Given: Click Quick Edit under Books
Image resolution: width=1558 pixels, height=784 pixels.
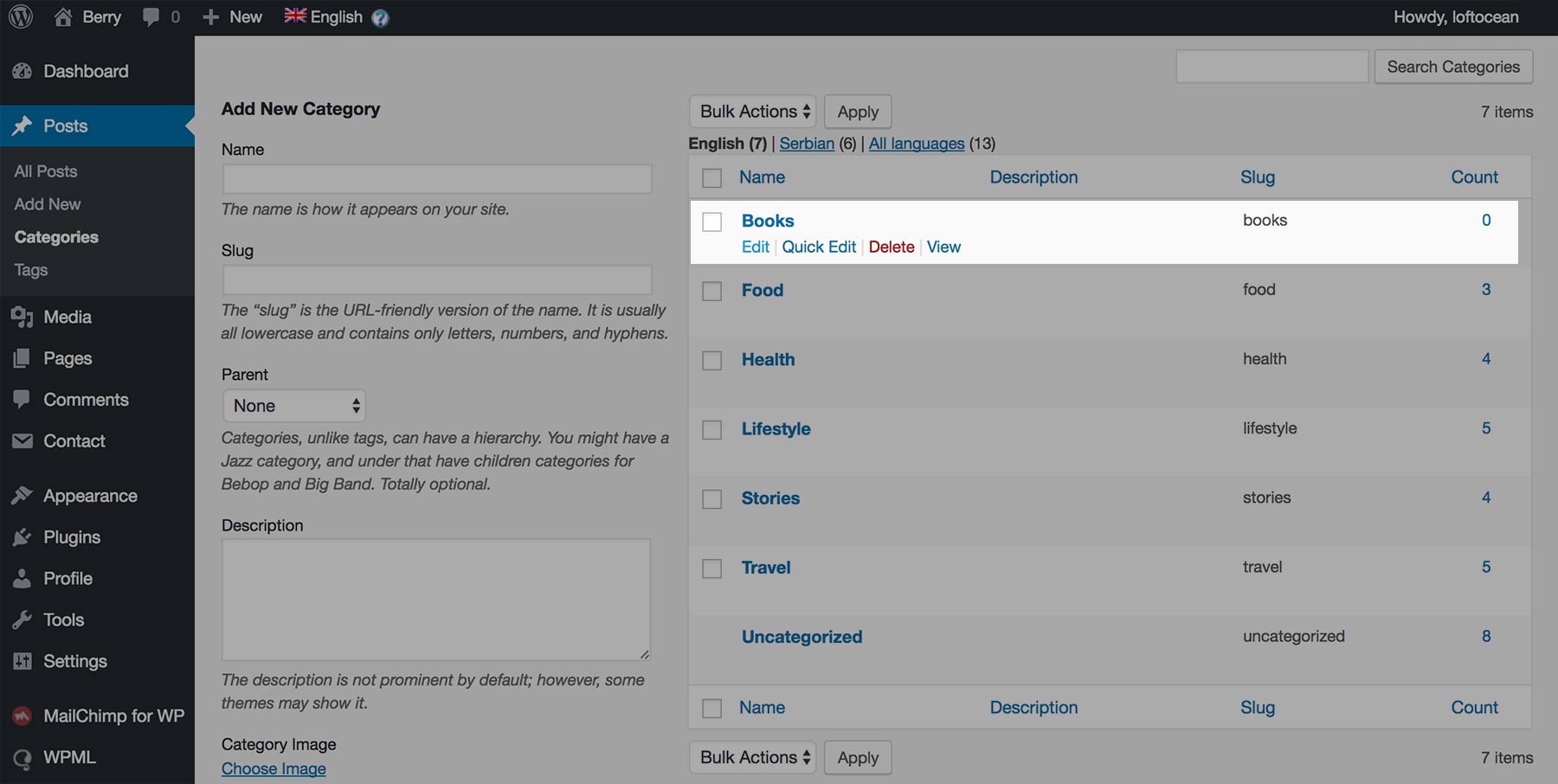Looking at the screenshot, I should click(x=818, y=247).
